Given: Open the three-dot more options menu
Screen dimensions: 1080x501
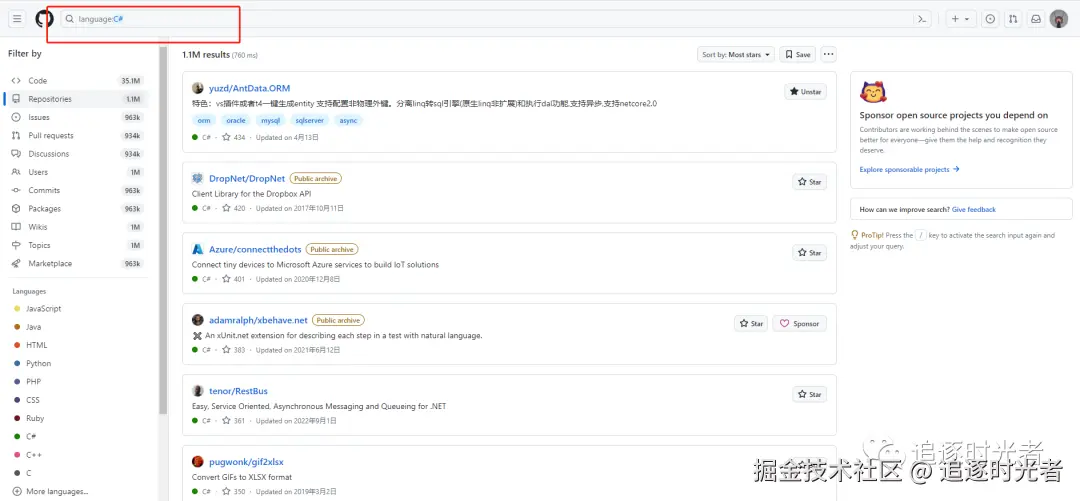Looking at the screenshot, I should coord(829,54).
